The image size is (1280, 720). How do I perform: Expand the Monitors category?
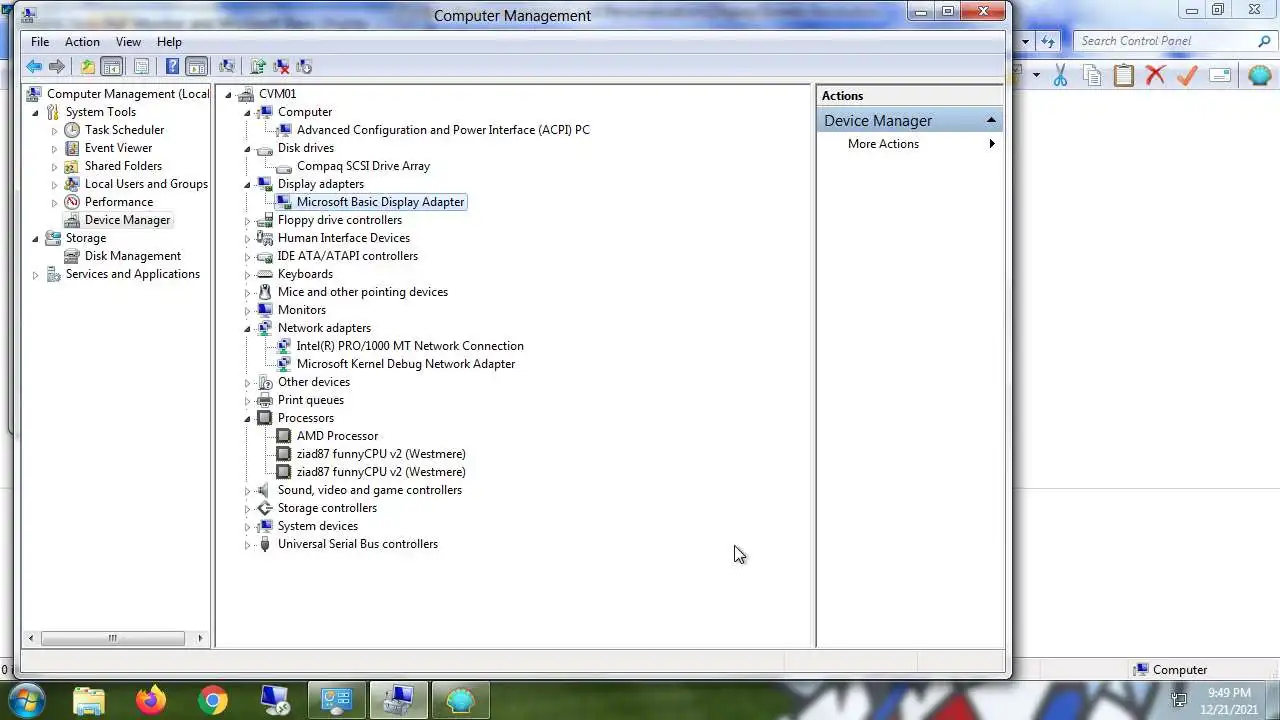[x=248, y=310]
